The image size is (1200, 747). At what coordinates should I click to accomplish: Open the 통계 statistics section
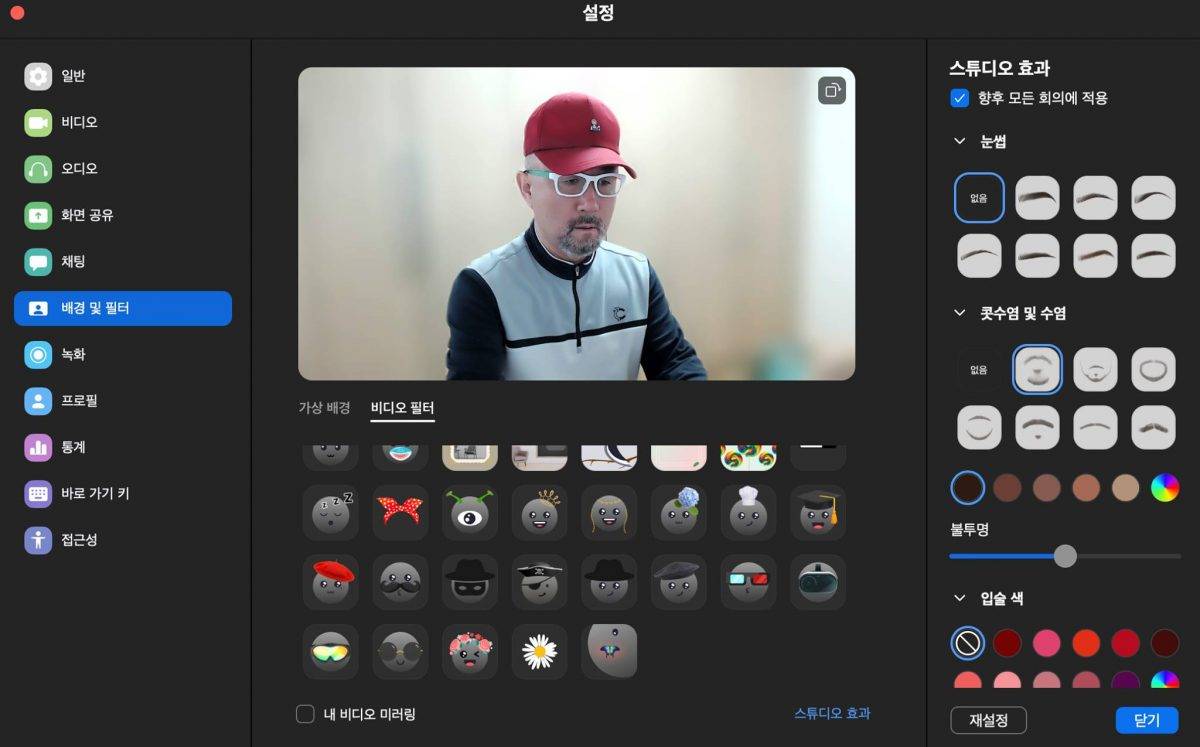123,447
